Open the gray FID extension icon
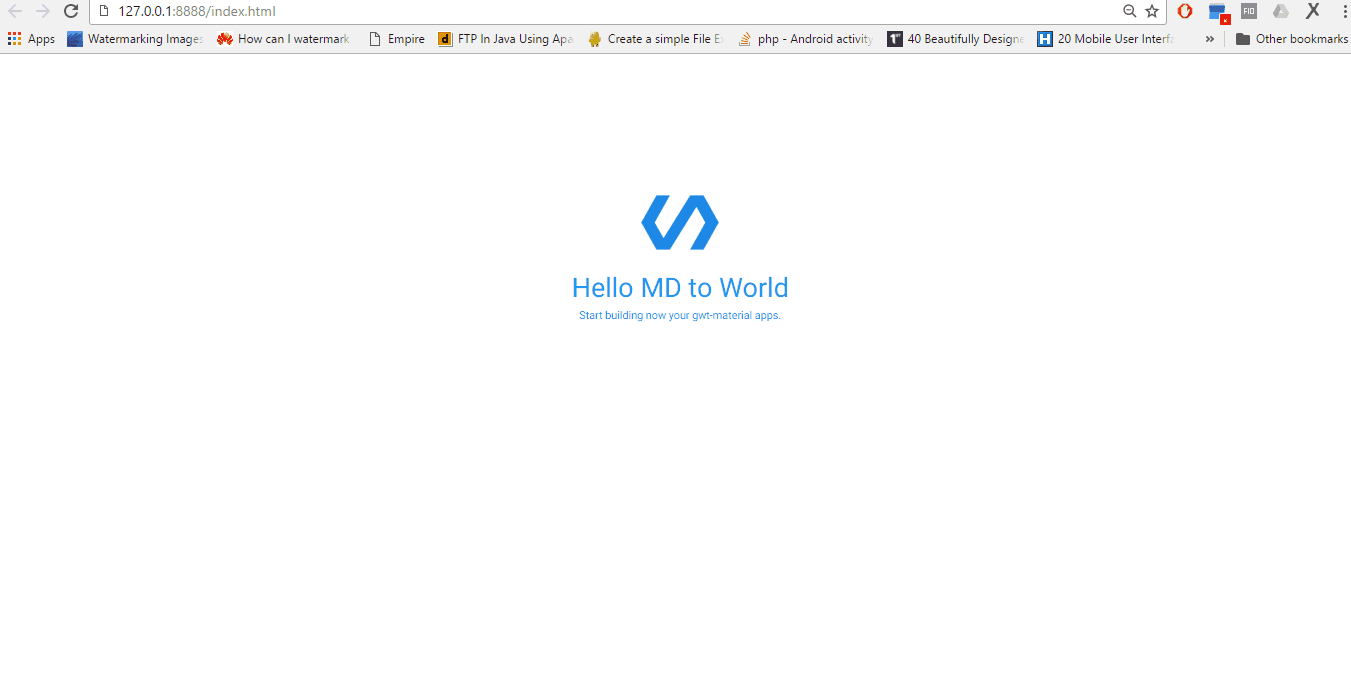Viewport: 1351px width, 689px height. coord(1249,11)
